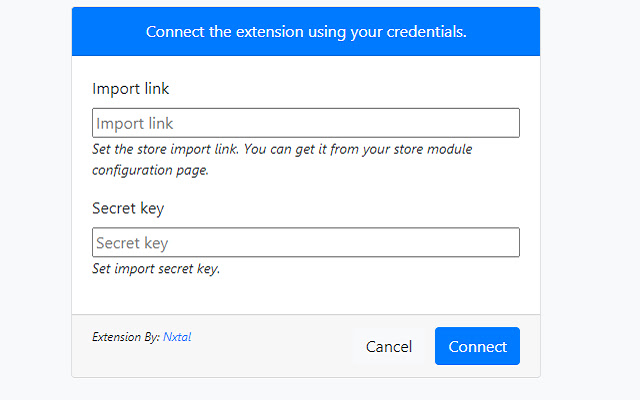Click the header title about connecting the extension
The width and height of the screenshot is (640, 400).
[x=306, y=31]
